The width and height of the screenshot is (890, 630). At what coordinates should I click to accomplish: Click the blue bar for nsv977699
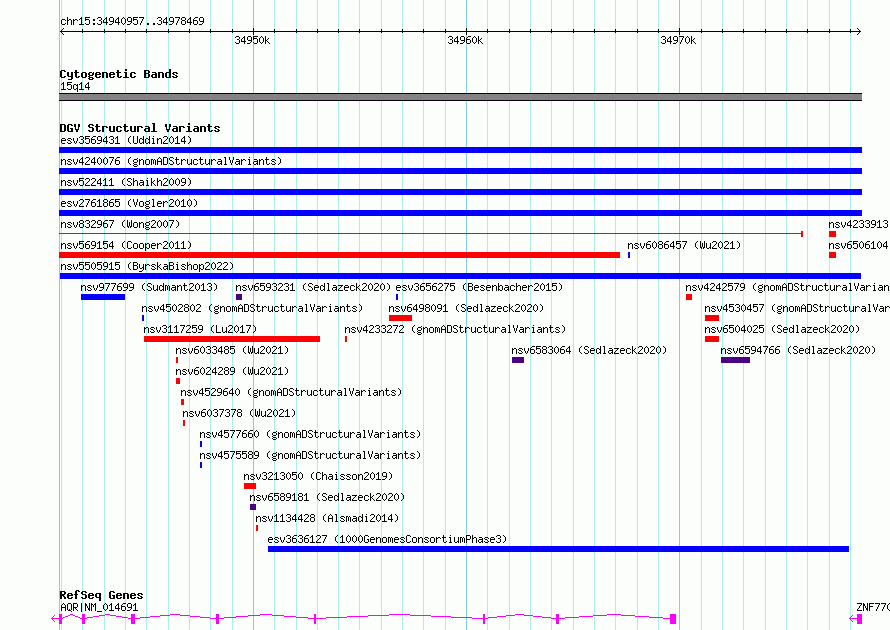(103, 297)
